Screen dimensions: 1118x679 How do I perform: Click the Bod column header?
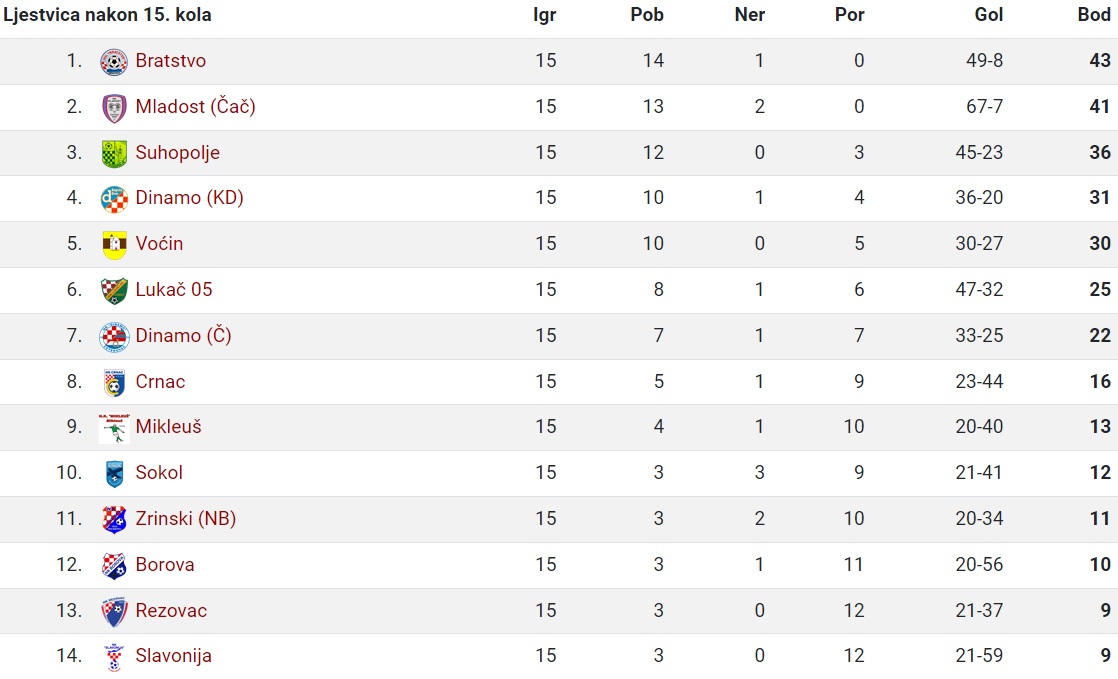1094,15
